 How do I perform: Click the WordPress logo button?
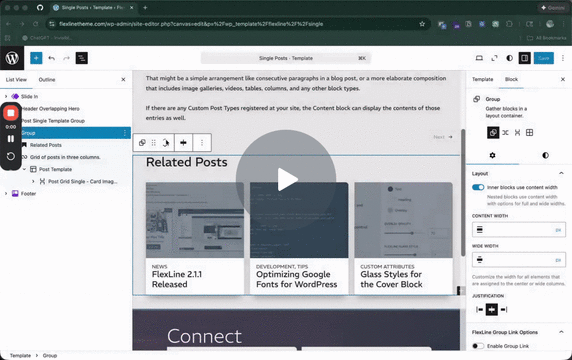(12, 58)
